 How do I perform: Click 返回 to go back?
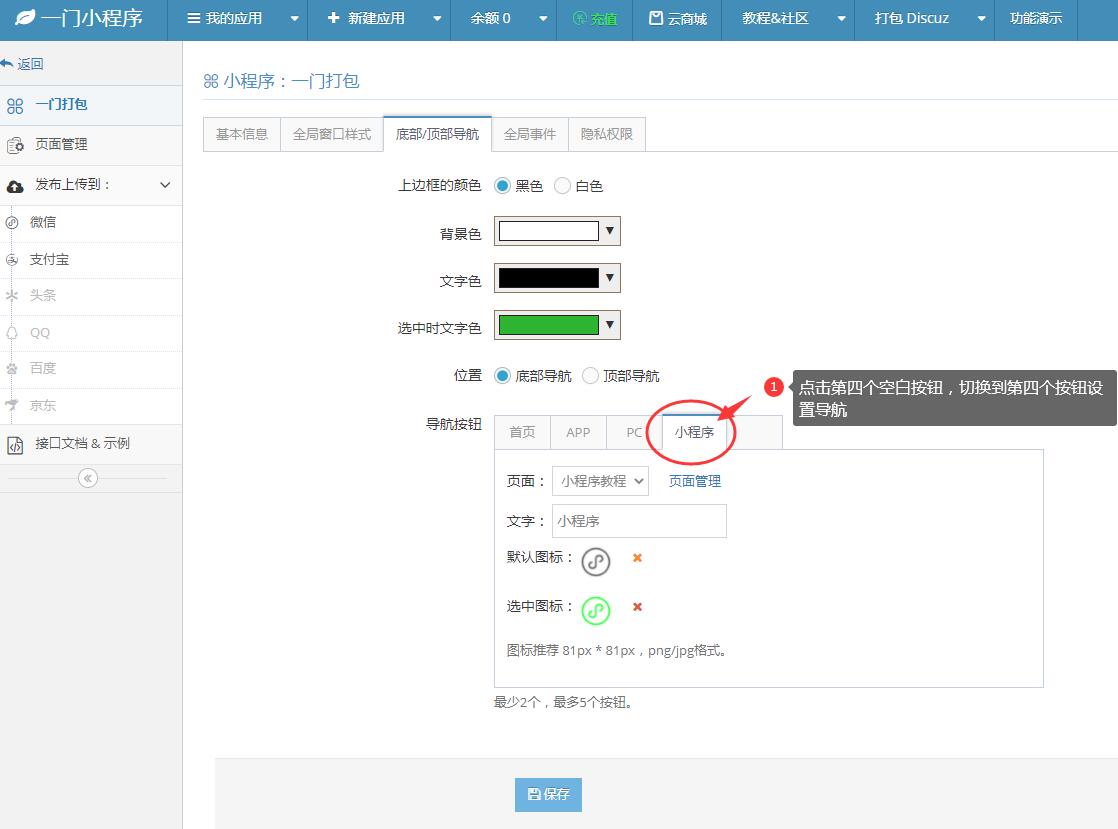[x=31, y=63]
